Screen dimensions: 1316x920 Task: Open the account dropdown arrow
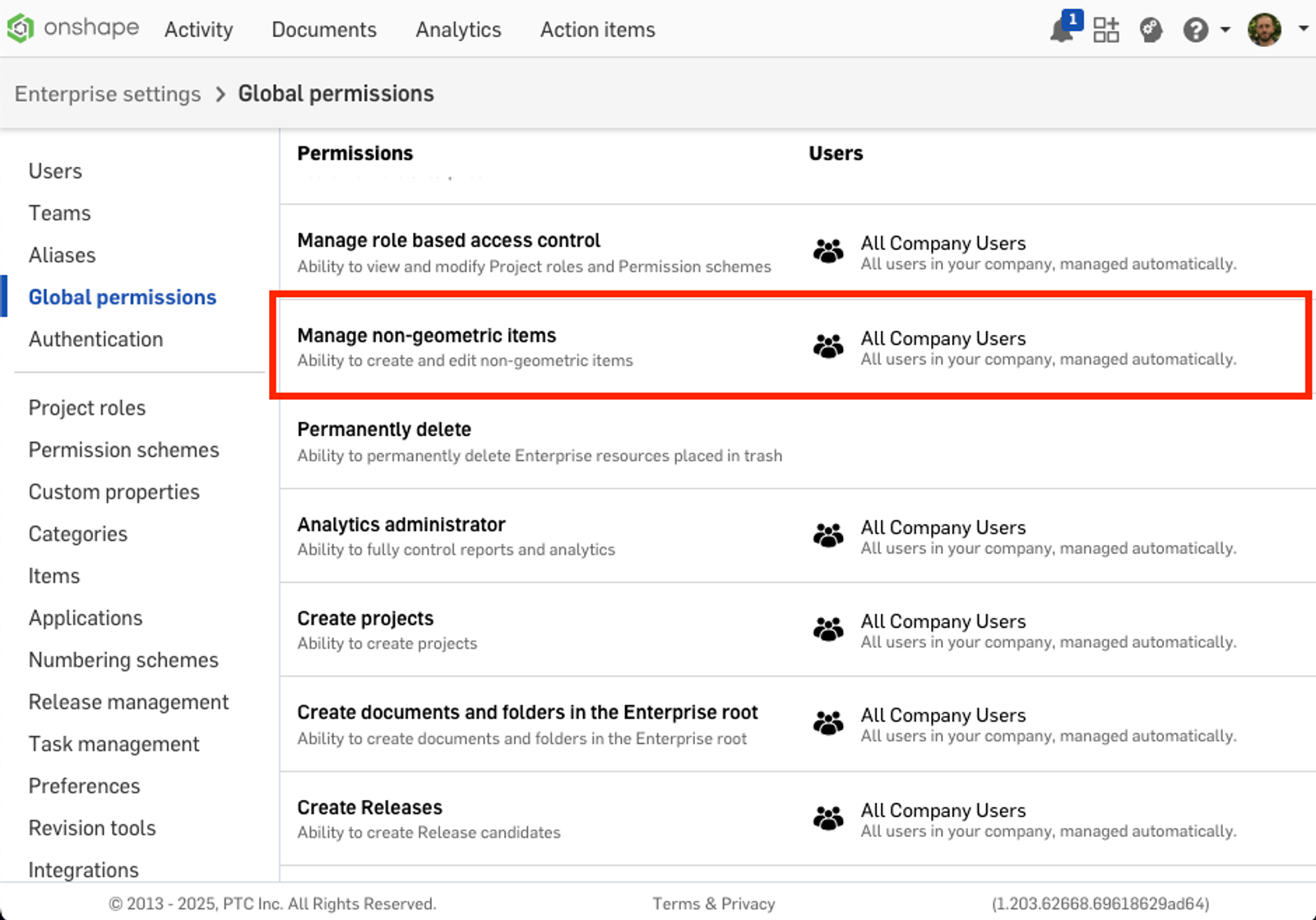(1304, 30)
